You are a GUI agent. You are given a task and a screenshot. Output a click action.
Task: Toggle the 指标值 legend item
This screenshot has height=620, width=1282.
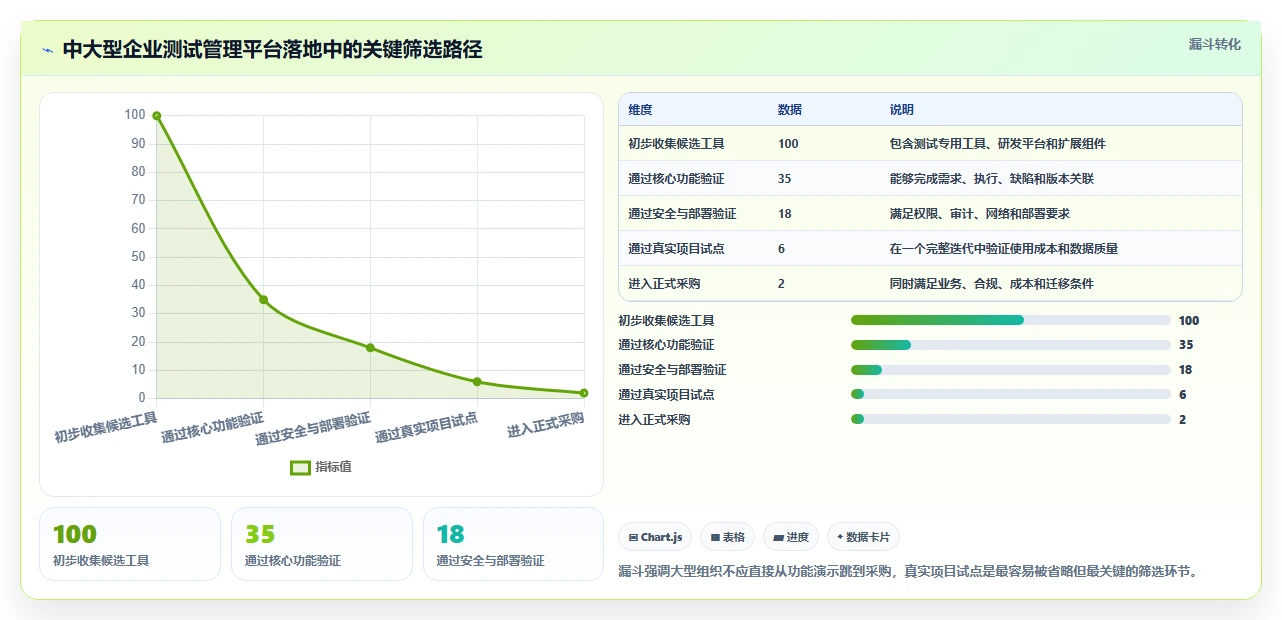coord(320,467)
